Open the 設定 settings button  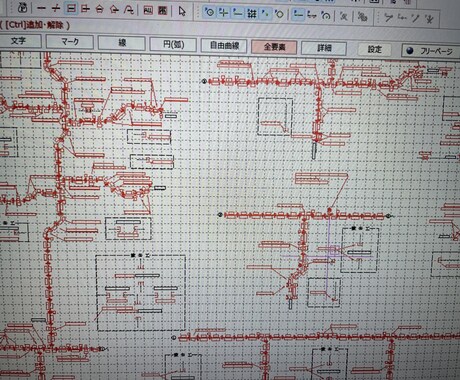click(374, 50)
